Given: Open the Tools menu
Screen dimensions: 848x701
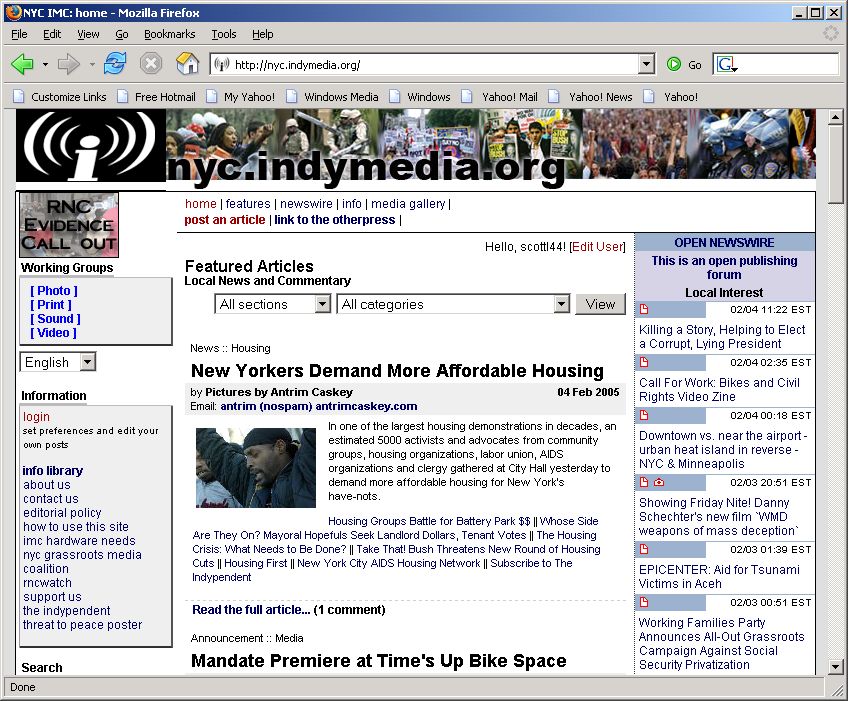Looking at the screenshot, I should (223, 34).
